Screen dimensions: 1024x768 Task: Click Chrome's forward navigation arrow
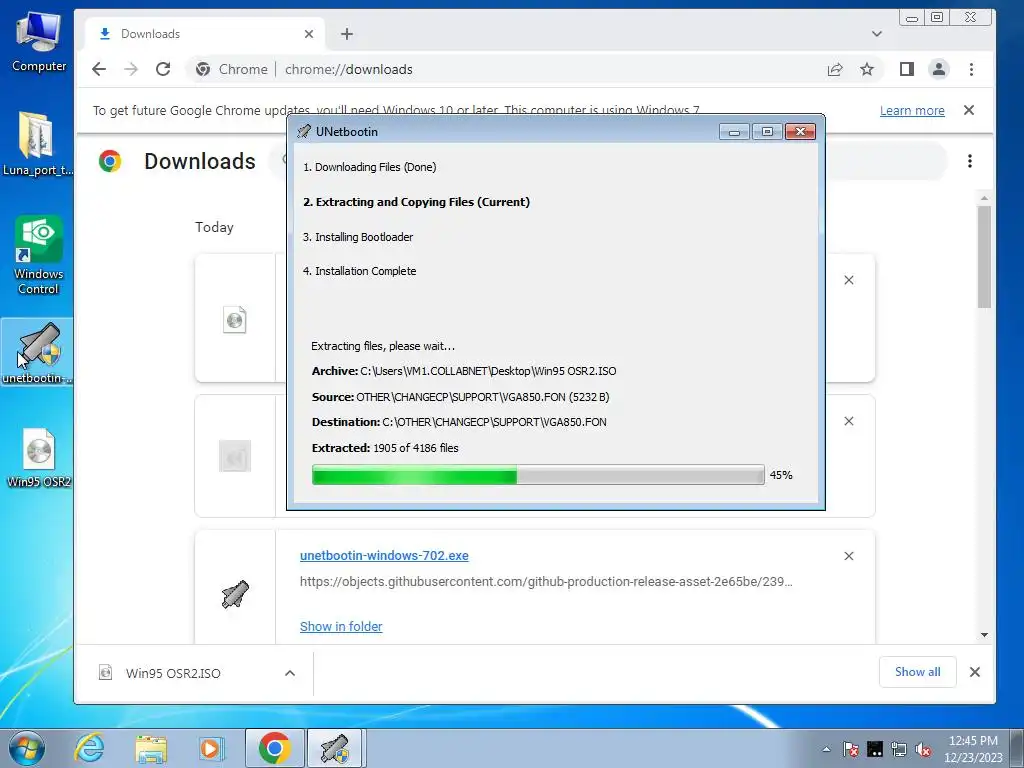pyautogui.click(x=131, y=69)
